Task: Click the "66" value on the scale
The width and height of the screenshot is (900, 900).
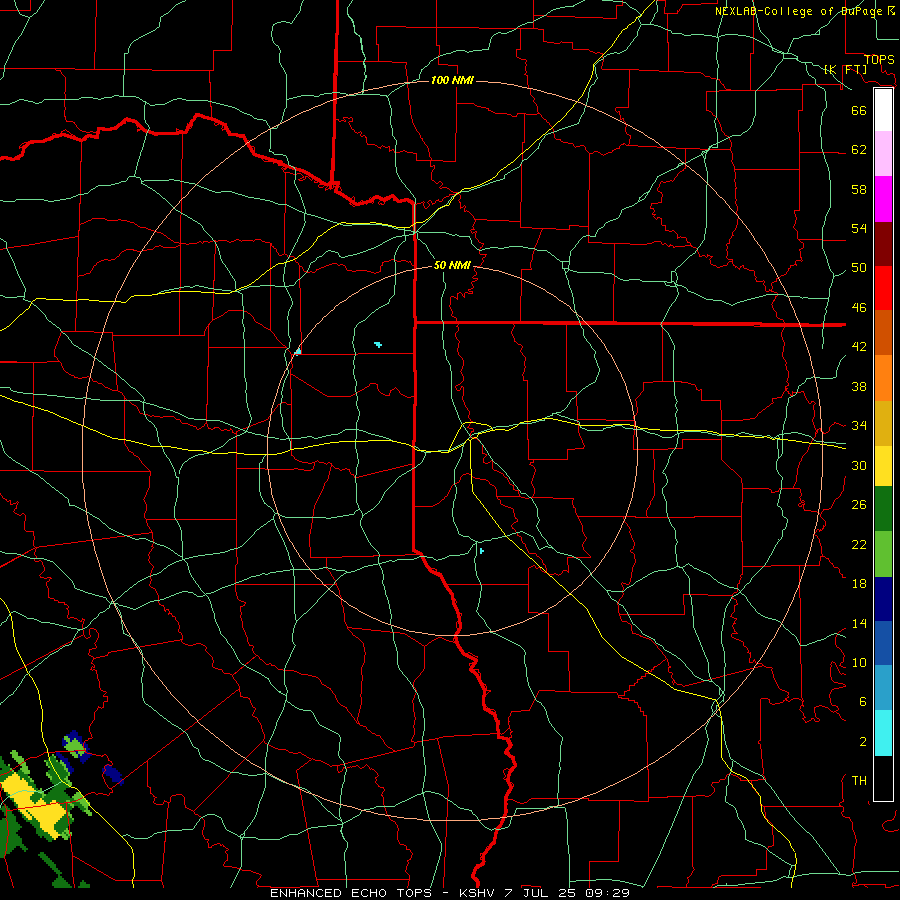Action: click(859, 110)
